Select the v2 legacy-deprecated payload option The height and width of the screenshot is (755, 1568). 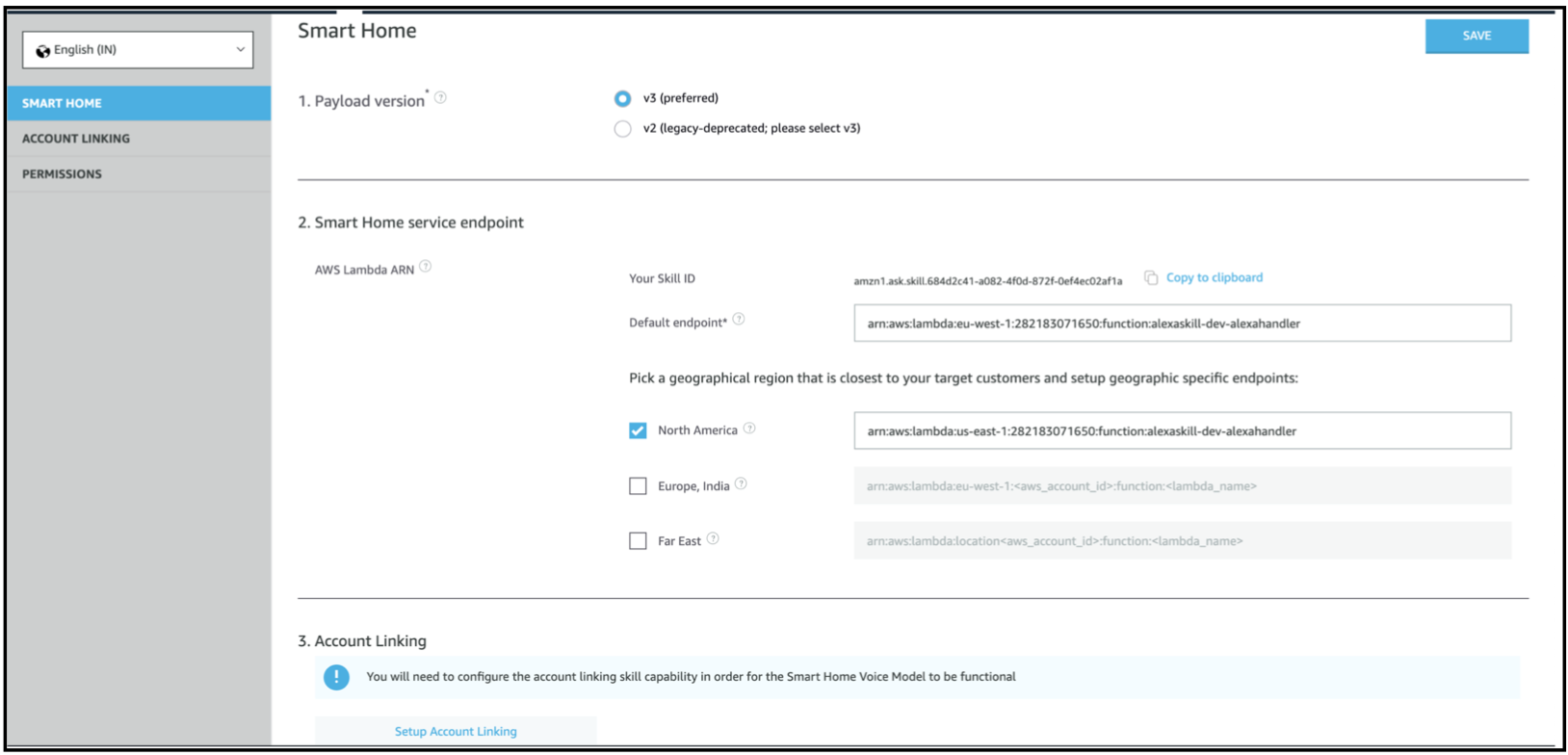tap(623, 128)
